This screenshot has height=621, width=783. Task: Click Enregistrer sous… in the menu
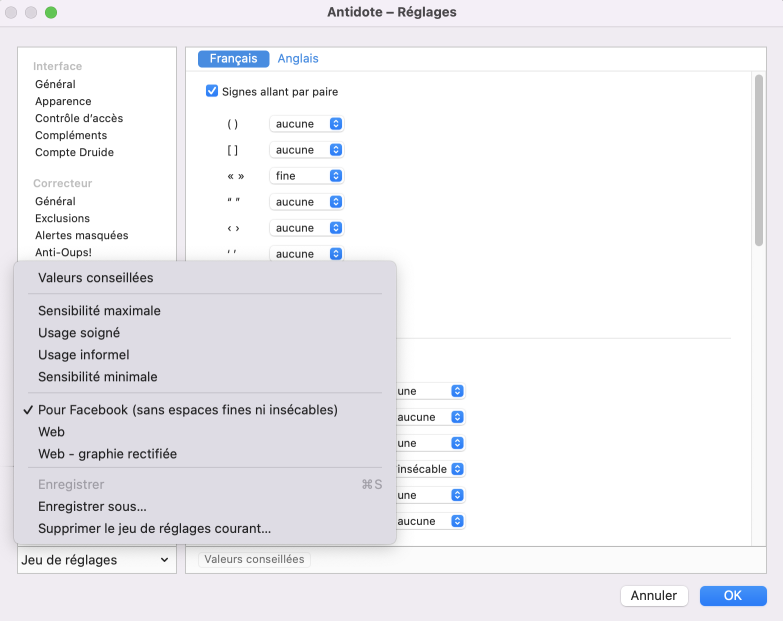coord(92,507)
